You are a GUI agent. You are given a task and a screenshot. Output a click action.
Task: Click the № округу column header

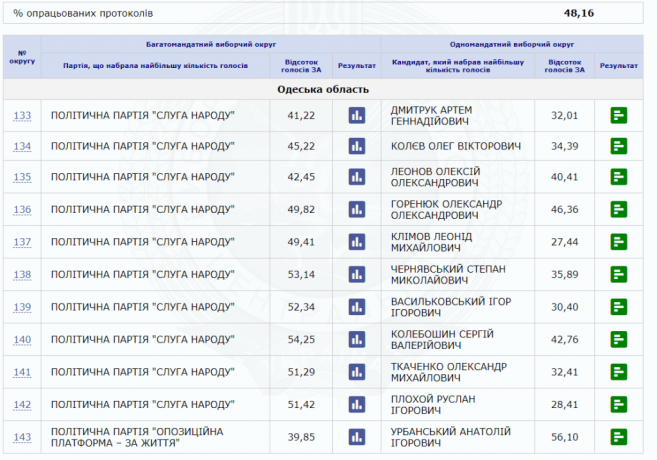22,57
